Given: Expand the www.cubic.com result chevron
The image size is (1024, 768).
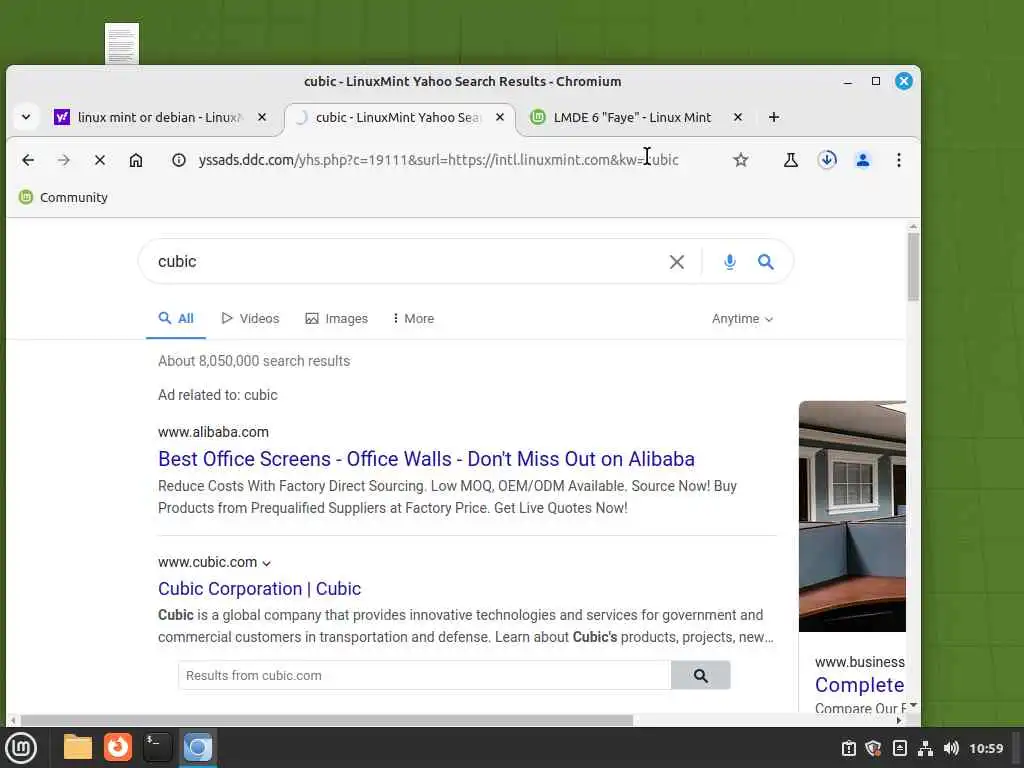Looking at the screenshot, I should coord(266,563).
